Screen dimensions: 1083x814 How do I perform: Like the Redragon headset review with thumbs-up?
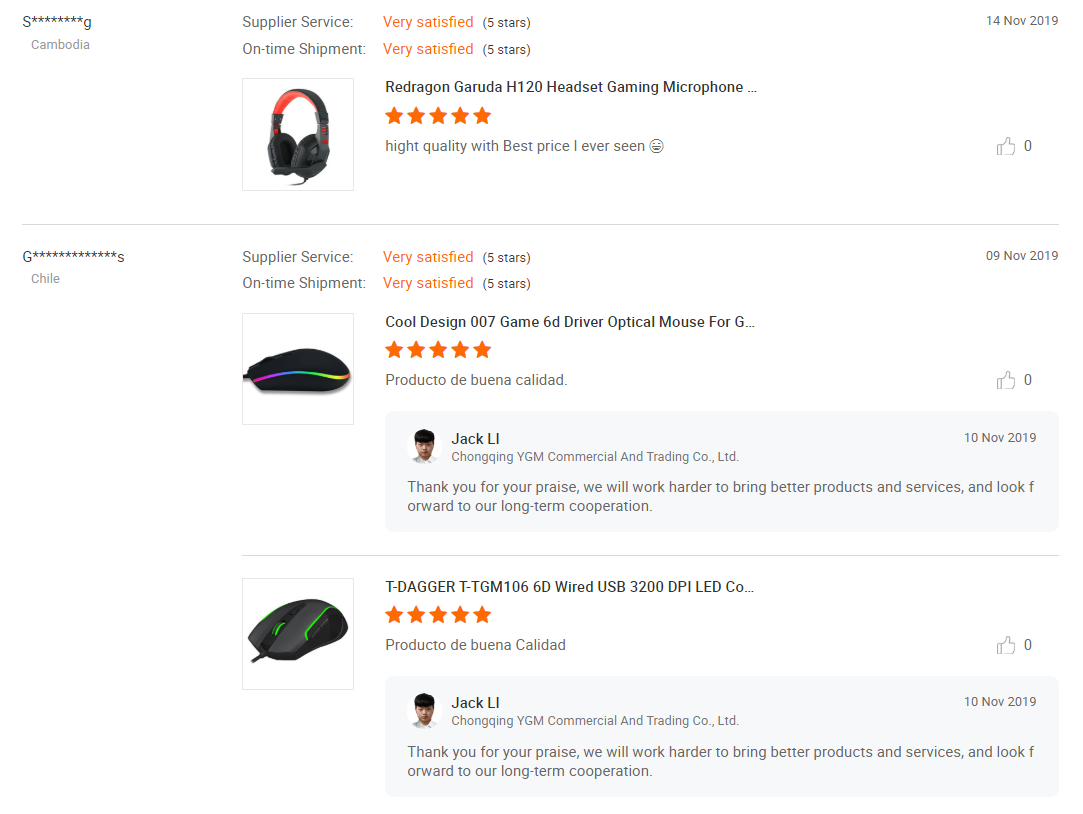(1005, 147)
